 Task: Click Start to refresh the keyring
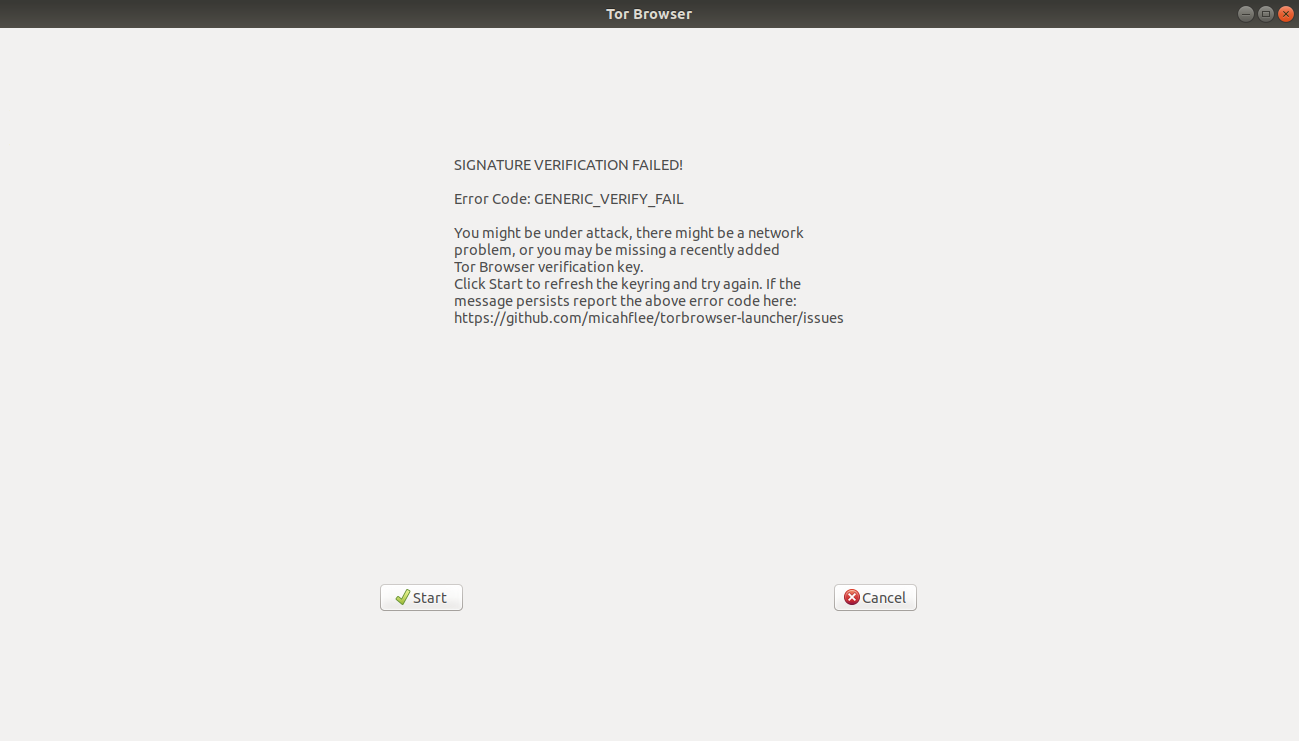click(x=421, y=597)
